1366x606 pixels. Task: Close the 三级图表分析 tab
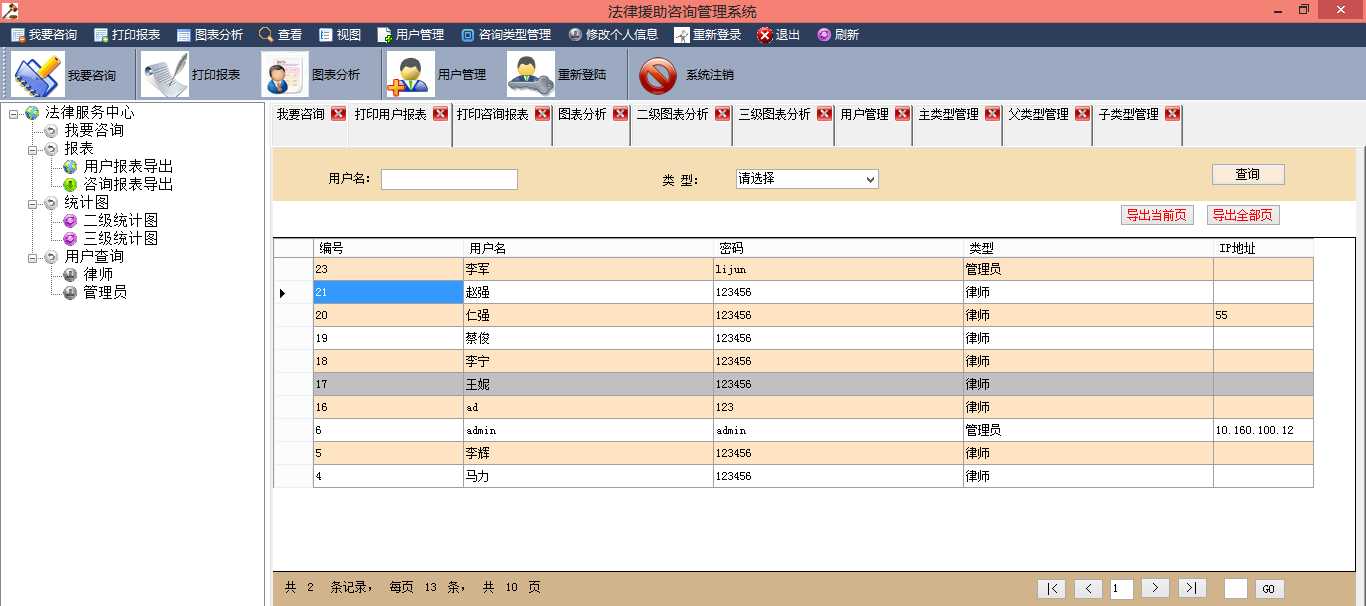tap(825, 114)
